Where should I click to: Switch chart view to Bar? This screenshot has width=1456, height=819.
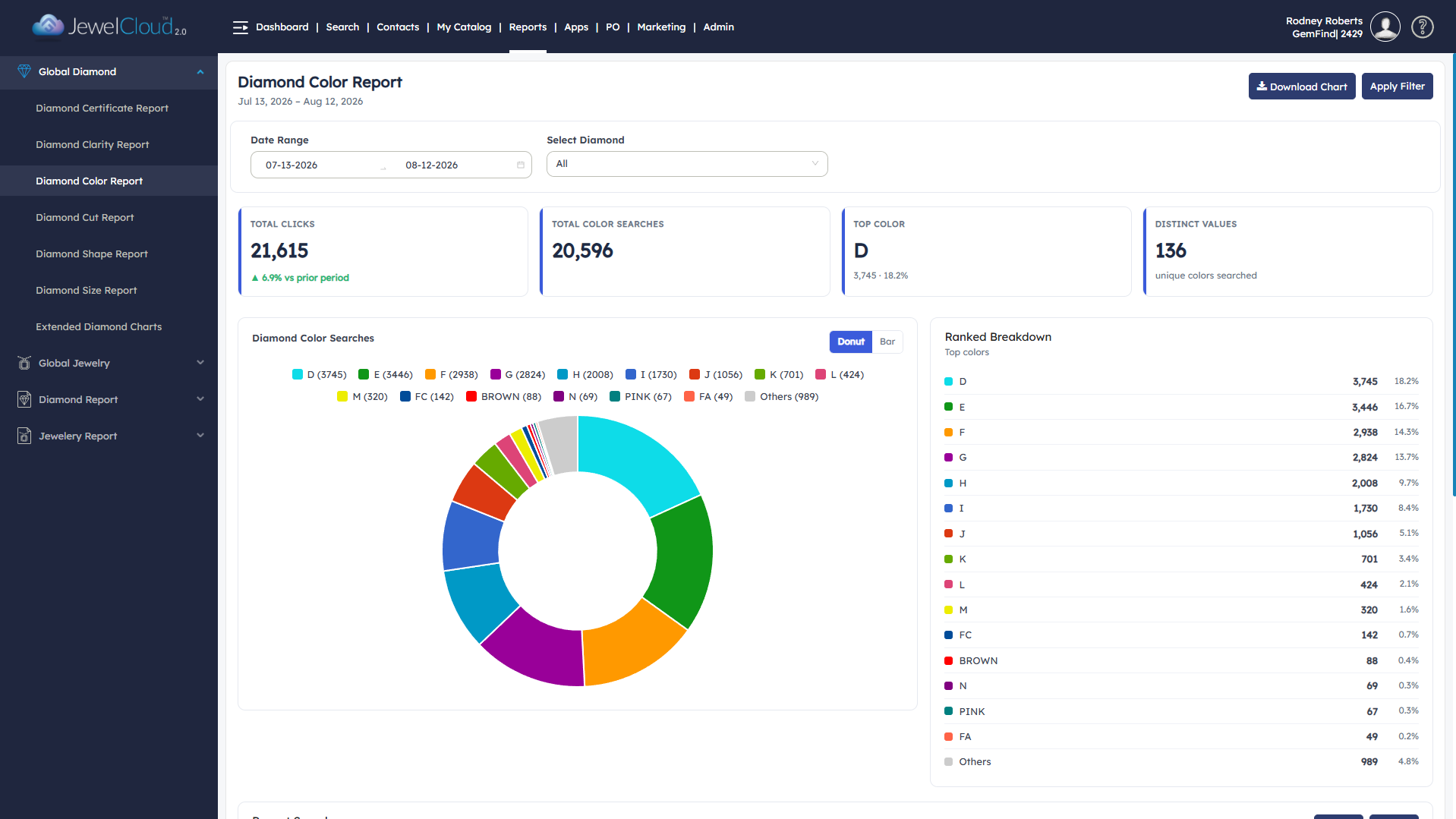(x=887, y=342)
